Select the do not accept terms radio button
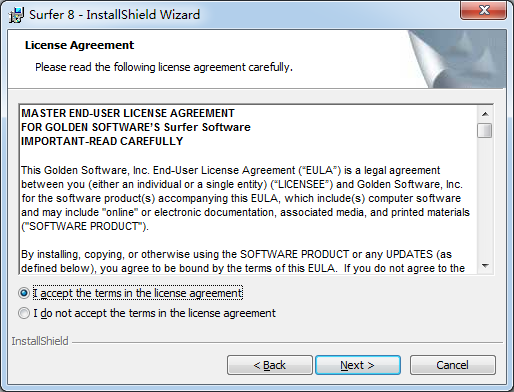Image resolution: width=514 pixels, height=392 pixels. pos(24,313)
